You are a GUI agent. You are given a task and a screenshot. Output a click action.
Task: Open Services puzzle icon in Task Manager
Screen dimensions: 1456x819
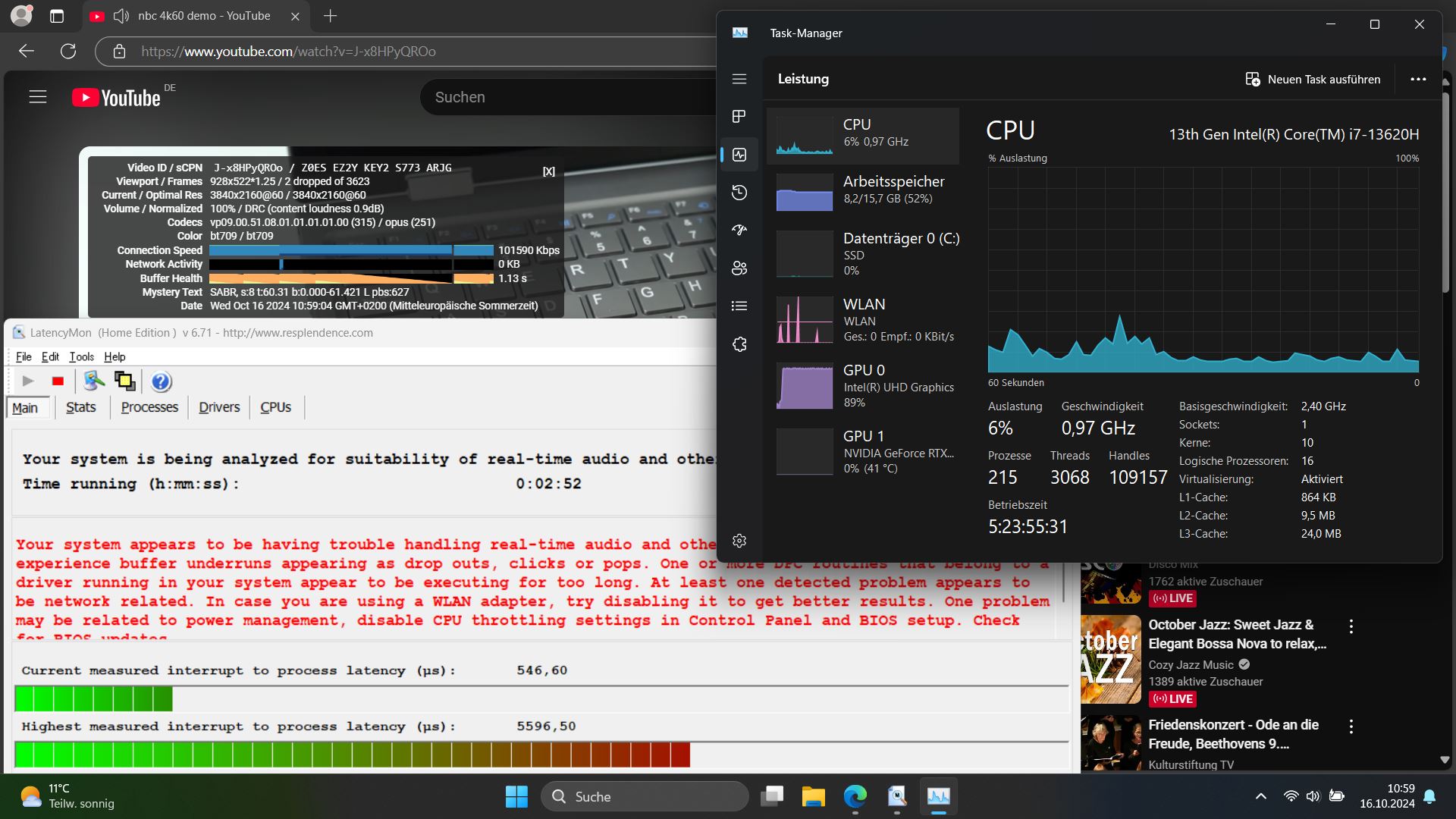click(739, 344)
